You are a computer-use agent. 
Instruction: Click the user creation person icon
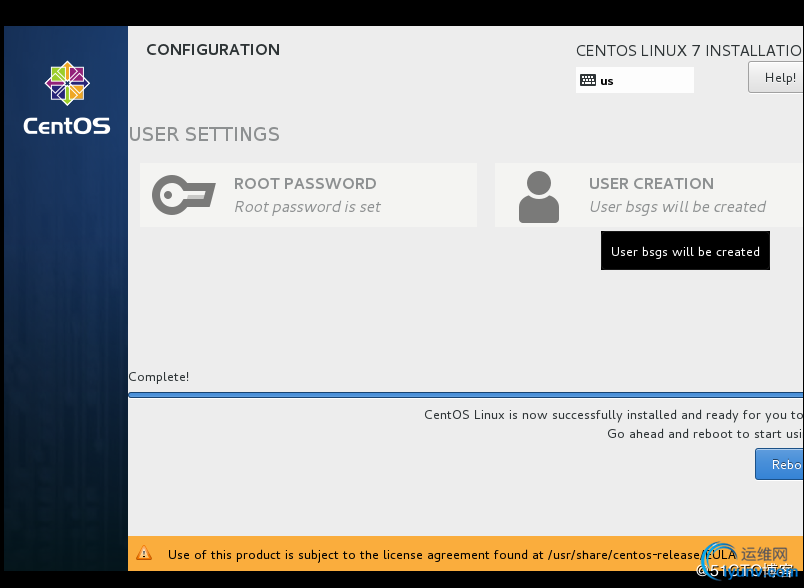538,197
